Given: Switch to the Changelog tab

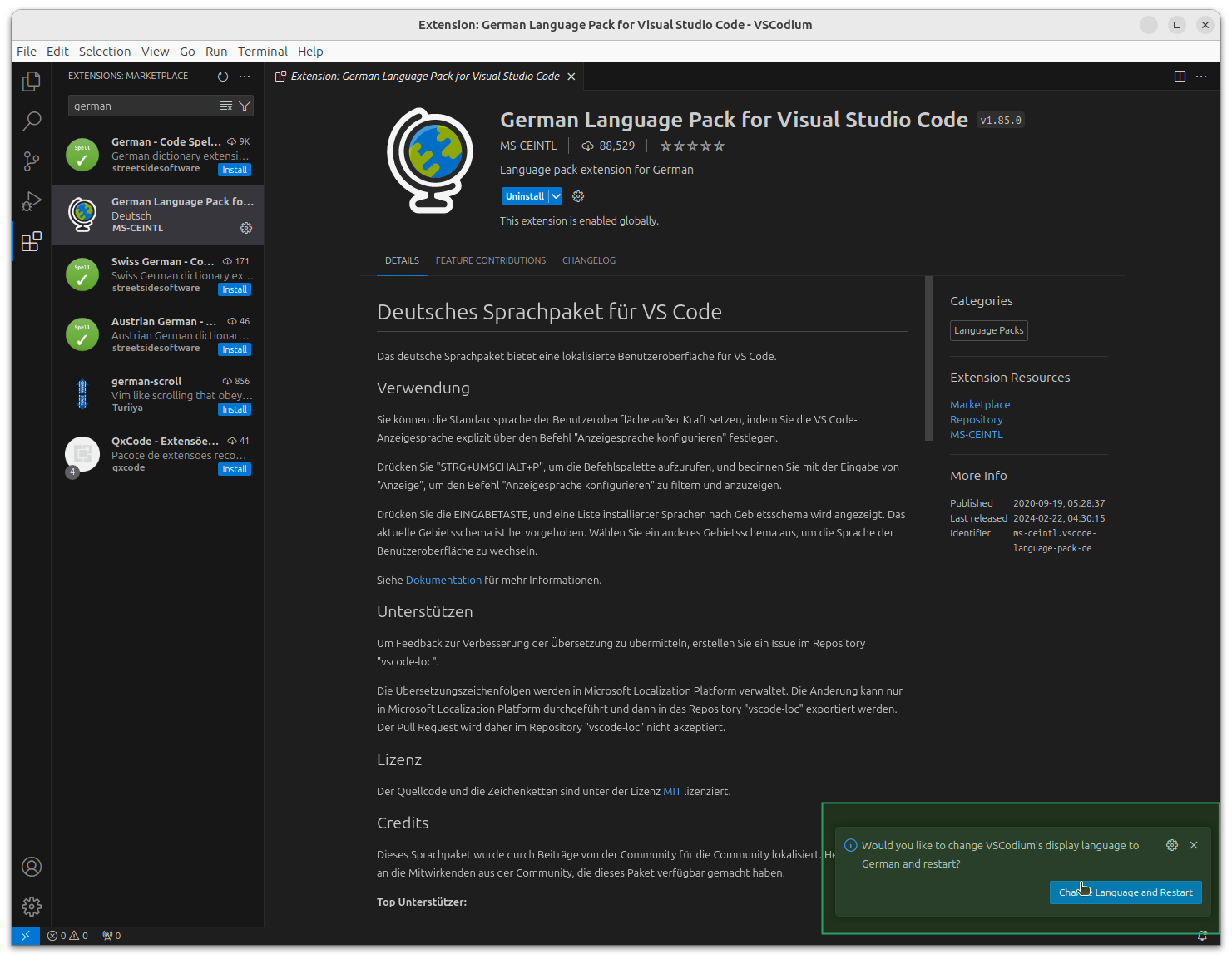Looking at the screenshot, I should 588,260.
